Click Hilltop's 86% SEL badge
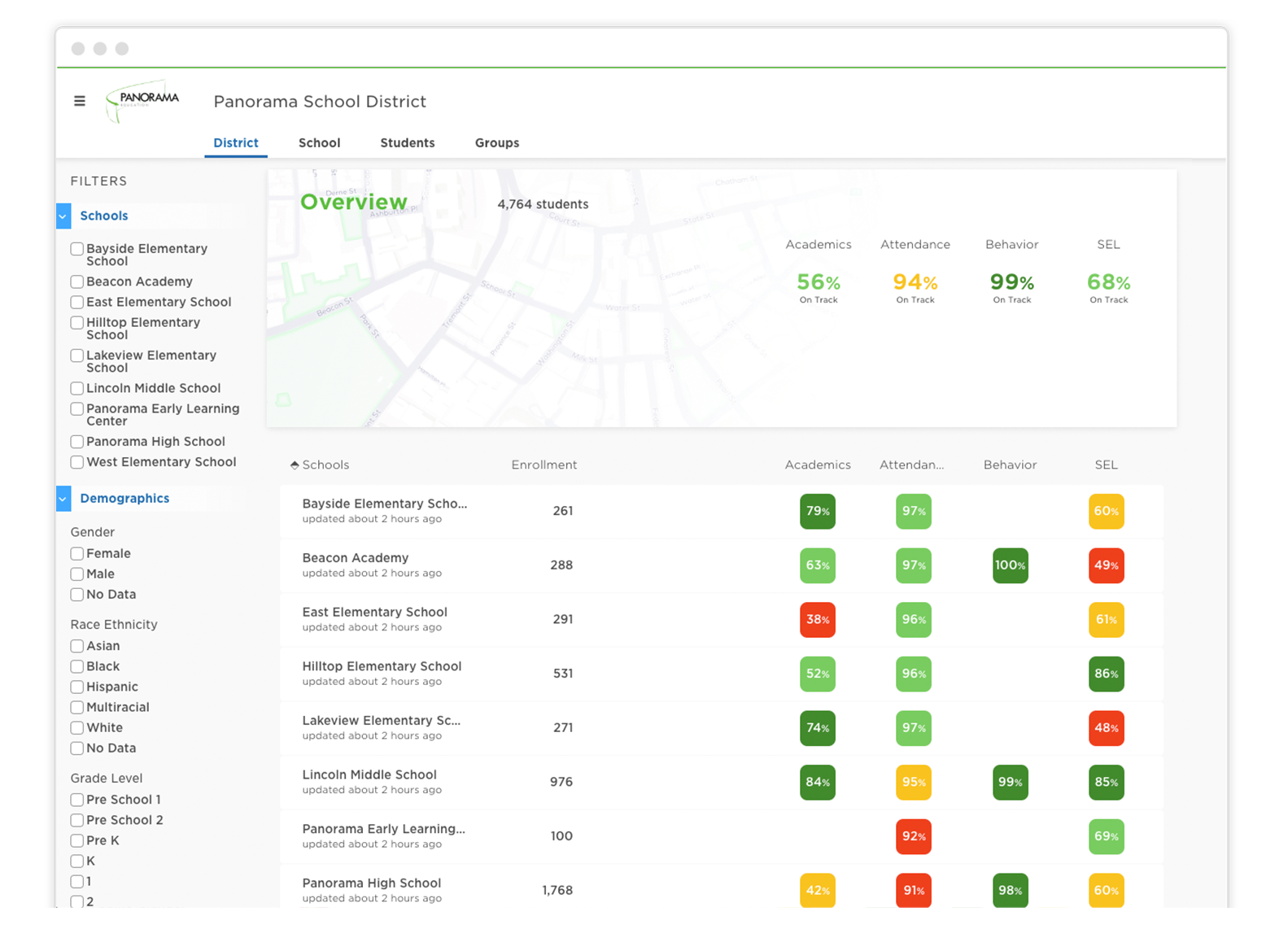This screenshot has height=942, width=1288. pos(1107,674)
